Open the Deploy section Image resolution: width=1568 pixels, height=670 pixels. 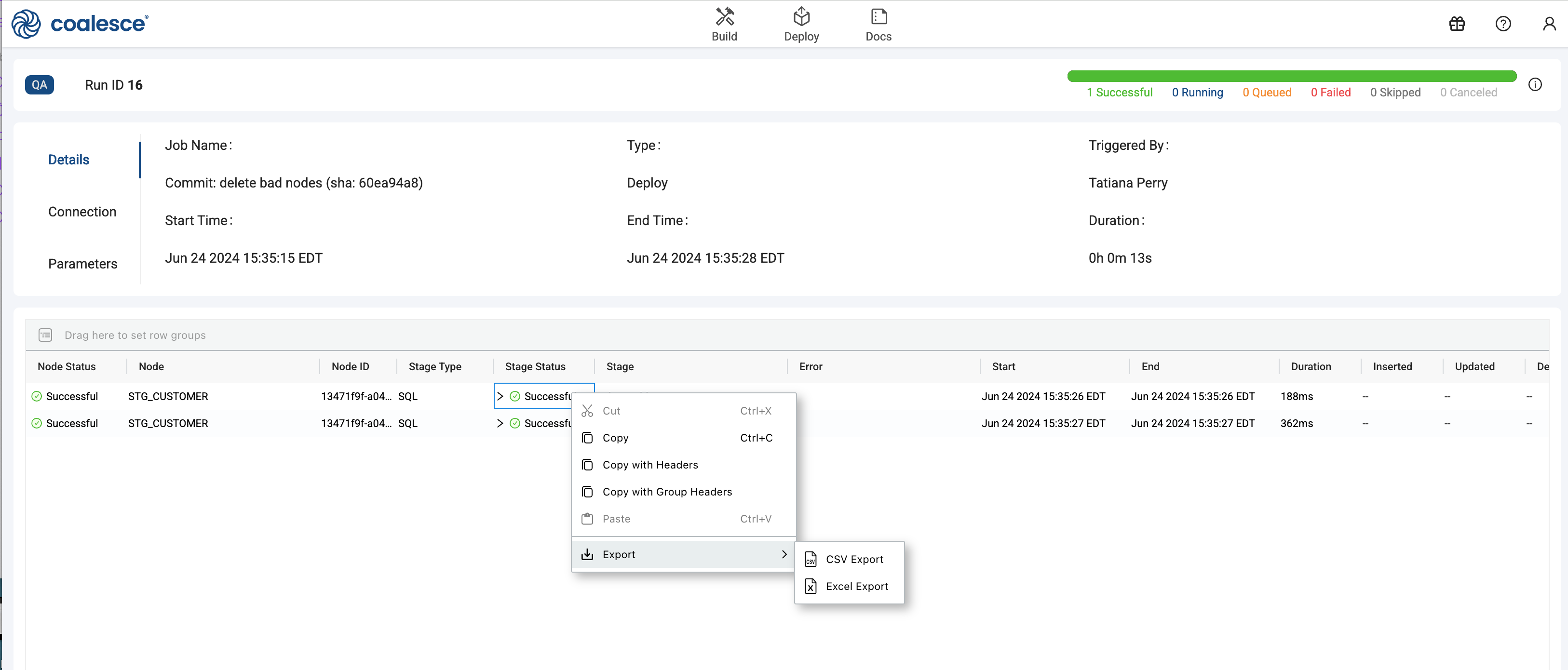(x=801, y=24)
